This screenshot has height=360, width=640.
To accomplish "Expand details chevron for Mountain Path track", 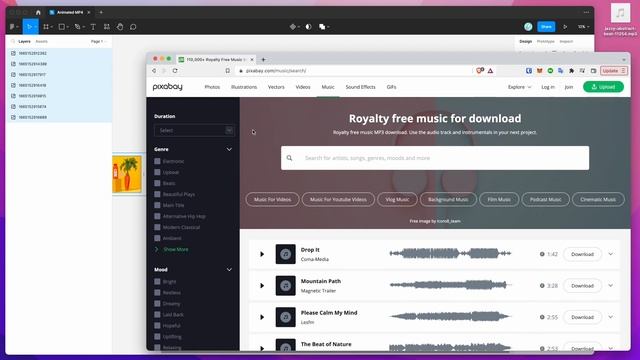I will coord(610,285).
